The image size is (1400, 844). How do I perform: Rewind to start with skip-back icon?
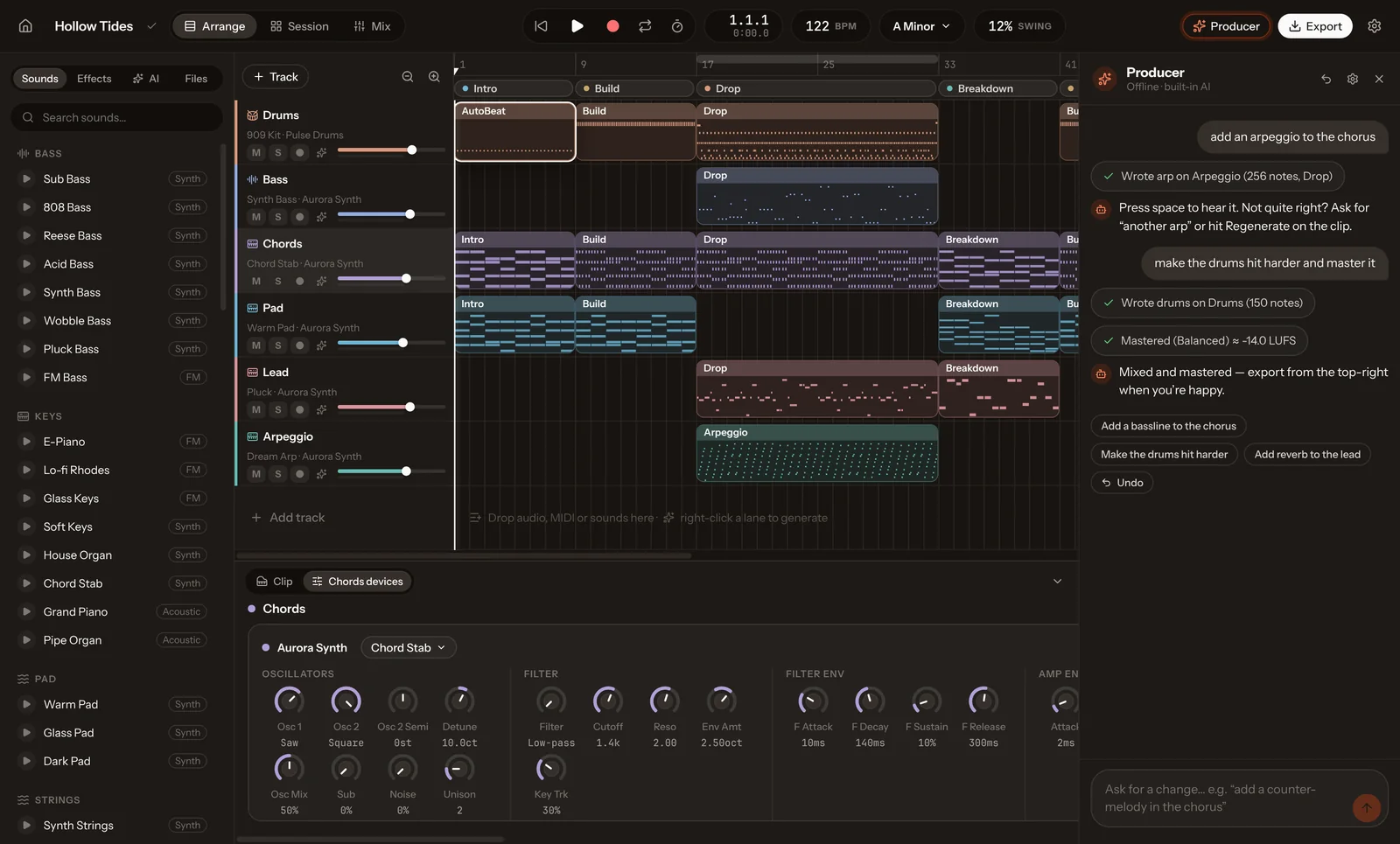(541, 26)
